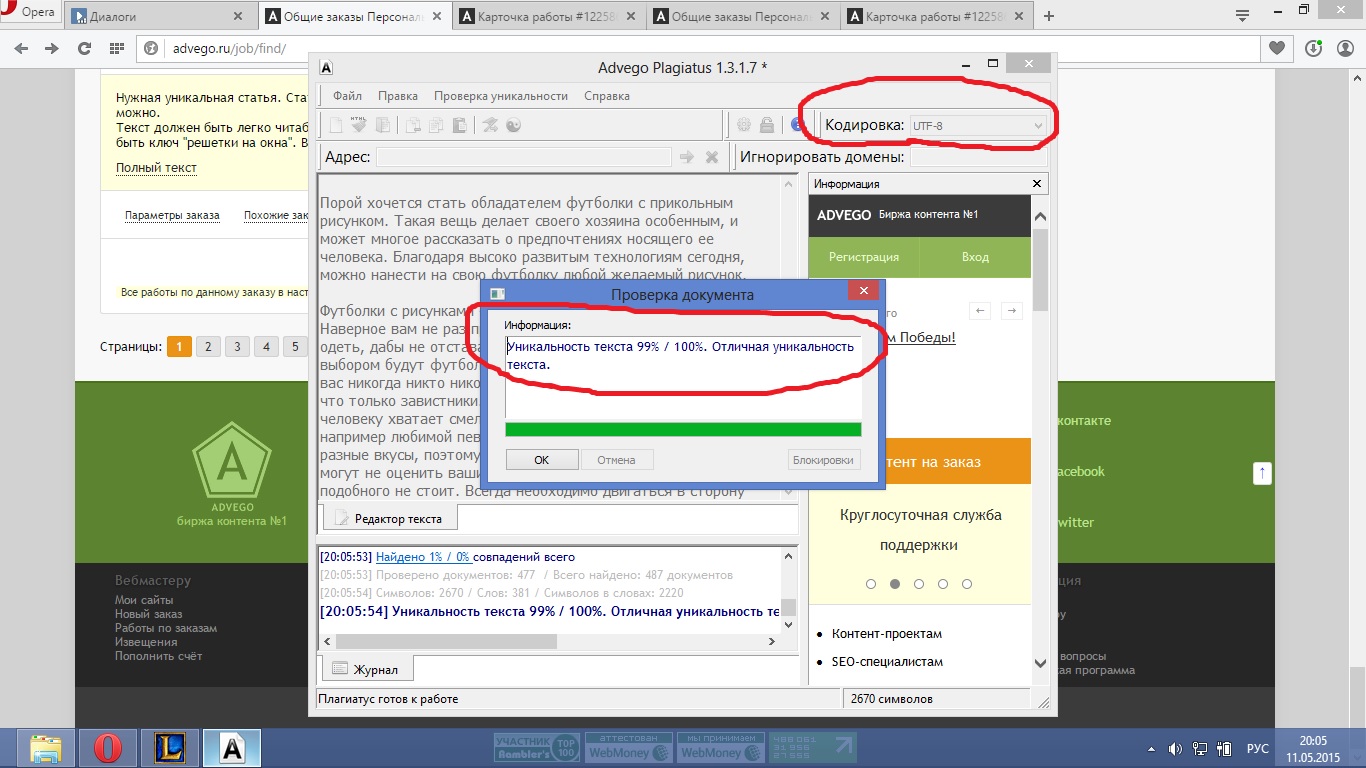
Task: Click the Регистрация button in info panel
Action: click(x=864, y=257)
